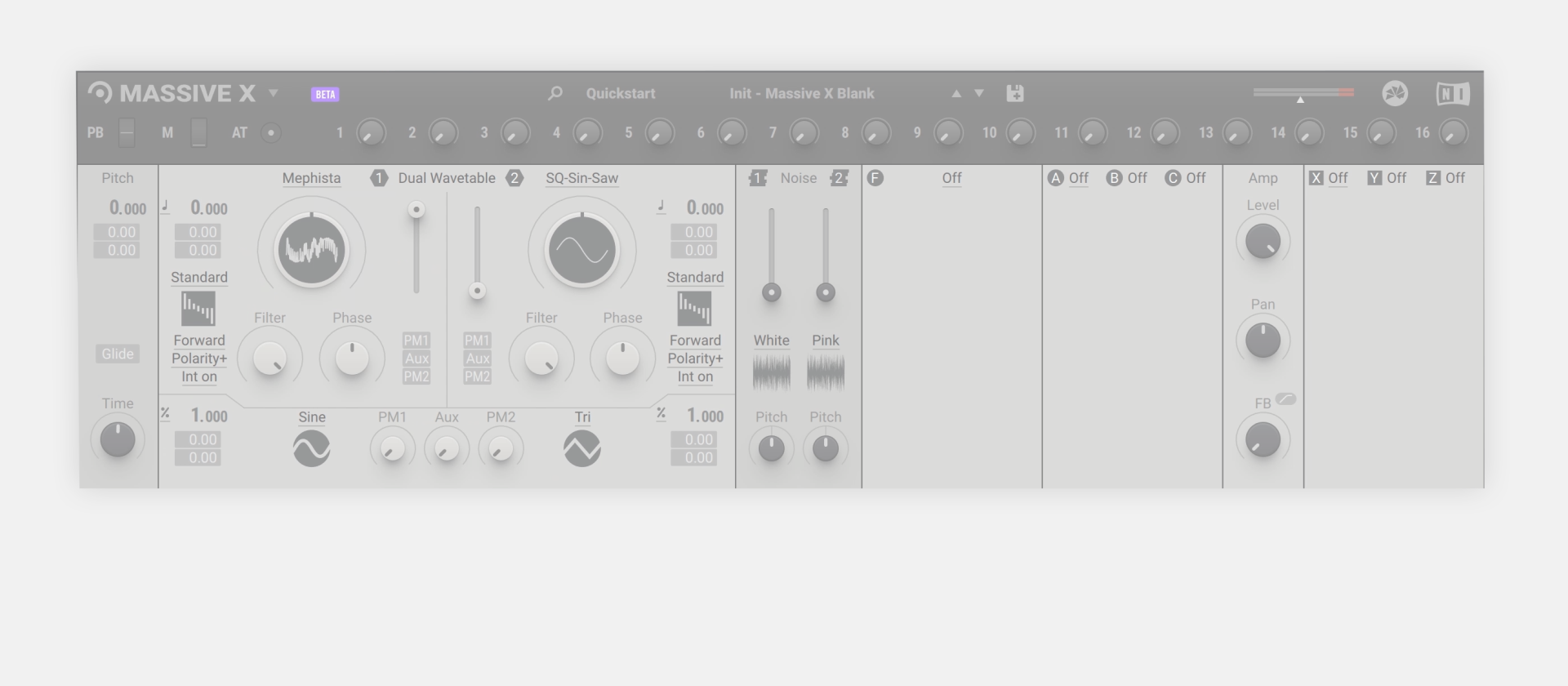Click the Amp Level knob
The height and width of the screenshot is (686, 1568).
pyautogui.click(x=1263, y=242)
